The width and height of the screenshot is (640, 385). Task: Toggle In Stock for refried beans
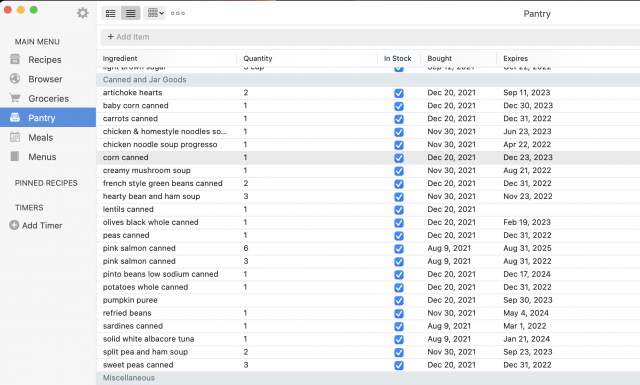399,314
